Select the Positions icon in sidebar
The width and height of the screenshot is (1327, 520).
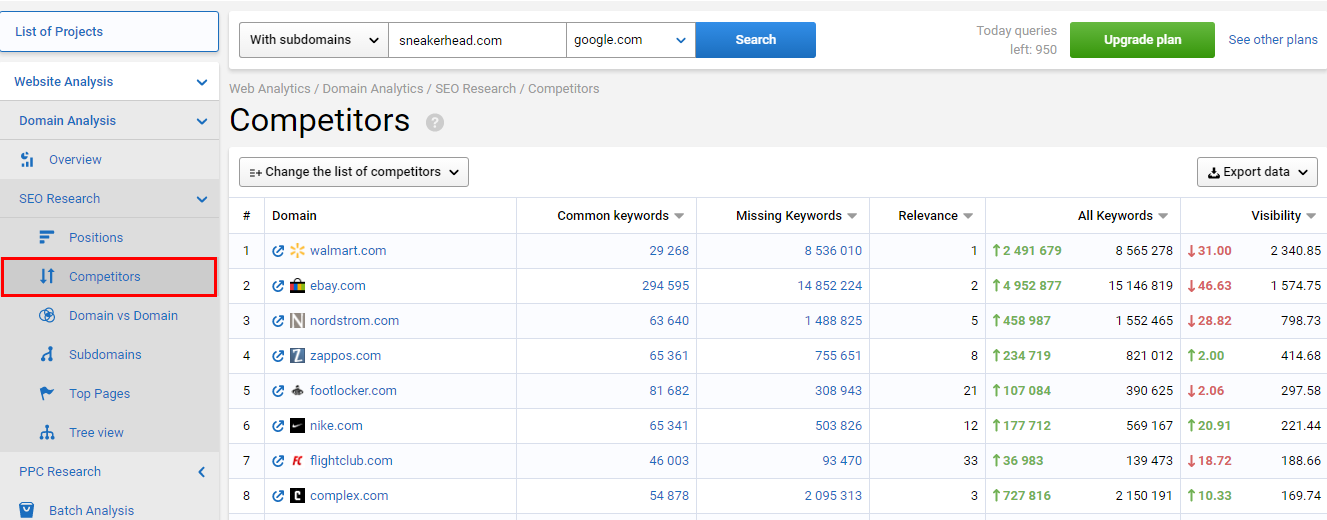click(x=47, y=238)
